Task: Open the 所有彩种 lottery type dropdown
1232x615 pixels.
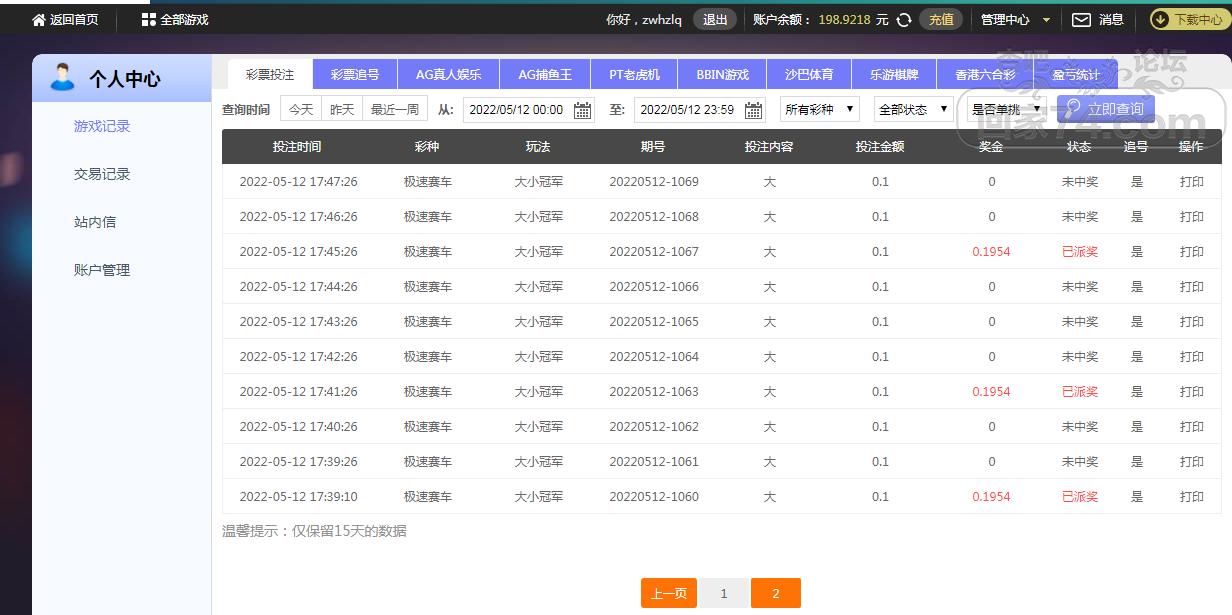Action: (820, 109)
